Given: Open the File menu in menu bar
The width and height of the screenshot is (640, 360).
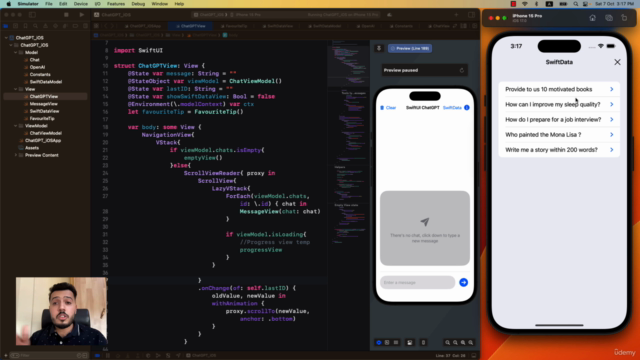Looking at the screenshot, I should click(x=49, y=4).
